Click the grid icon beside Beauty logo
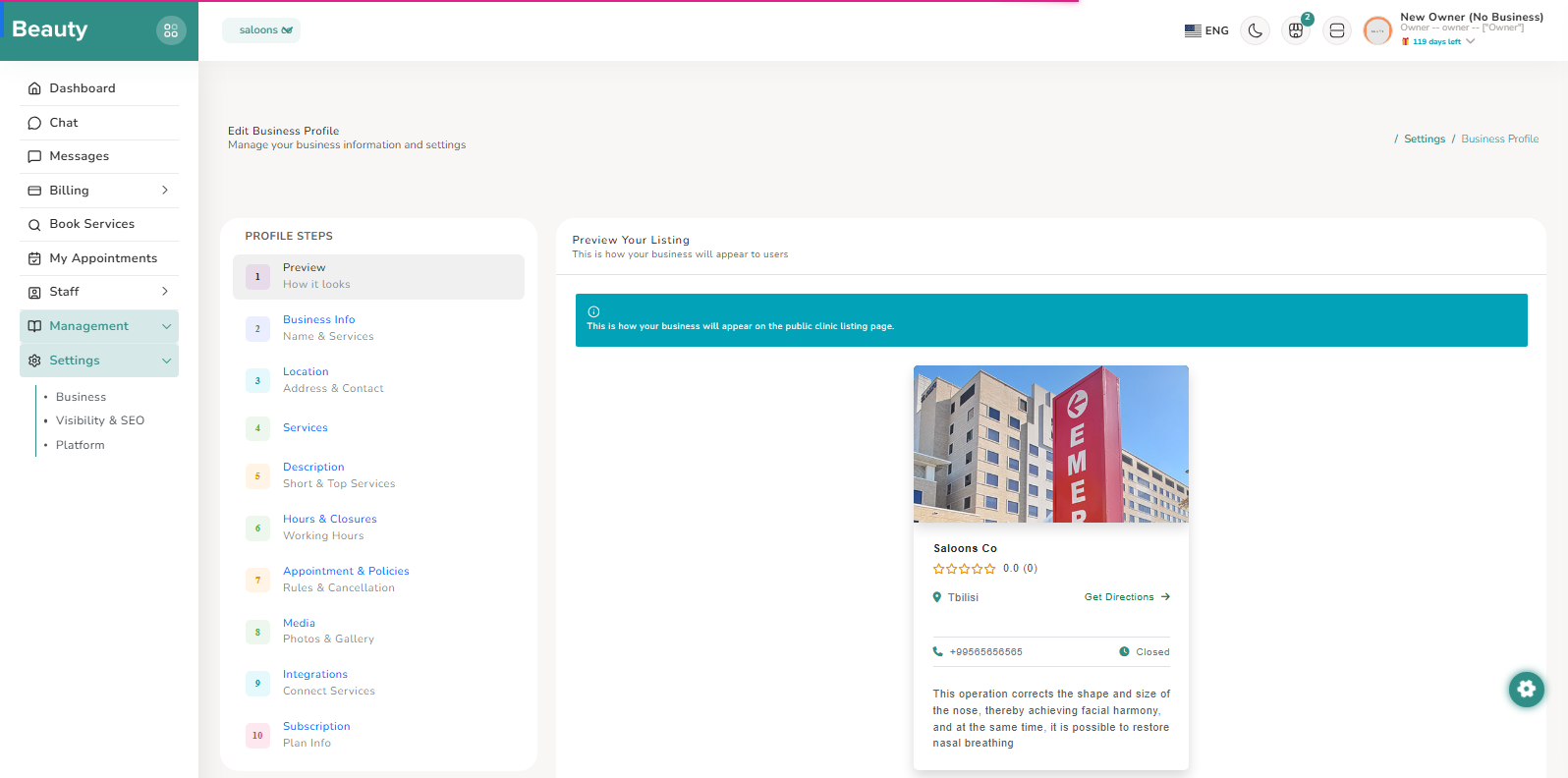The width and height of the screenshot is (1568, 778). (171, 30)
